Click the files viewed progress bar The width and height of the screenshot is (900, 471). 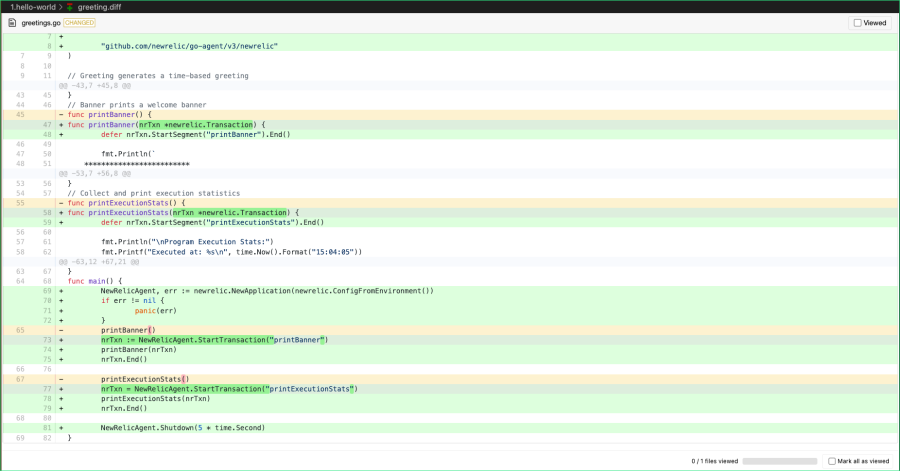click(782, 461)
